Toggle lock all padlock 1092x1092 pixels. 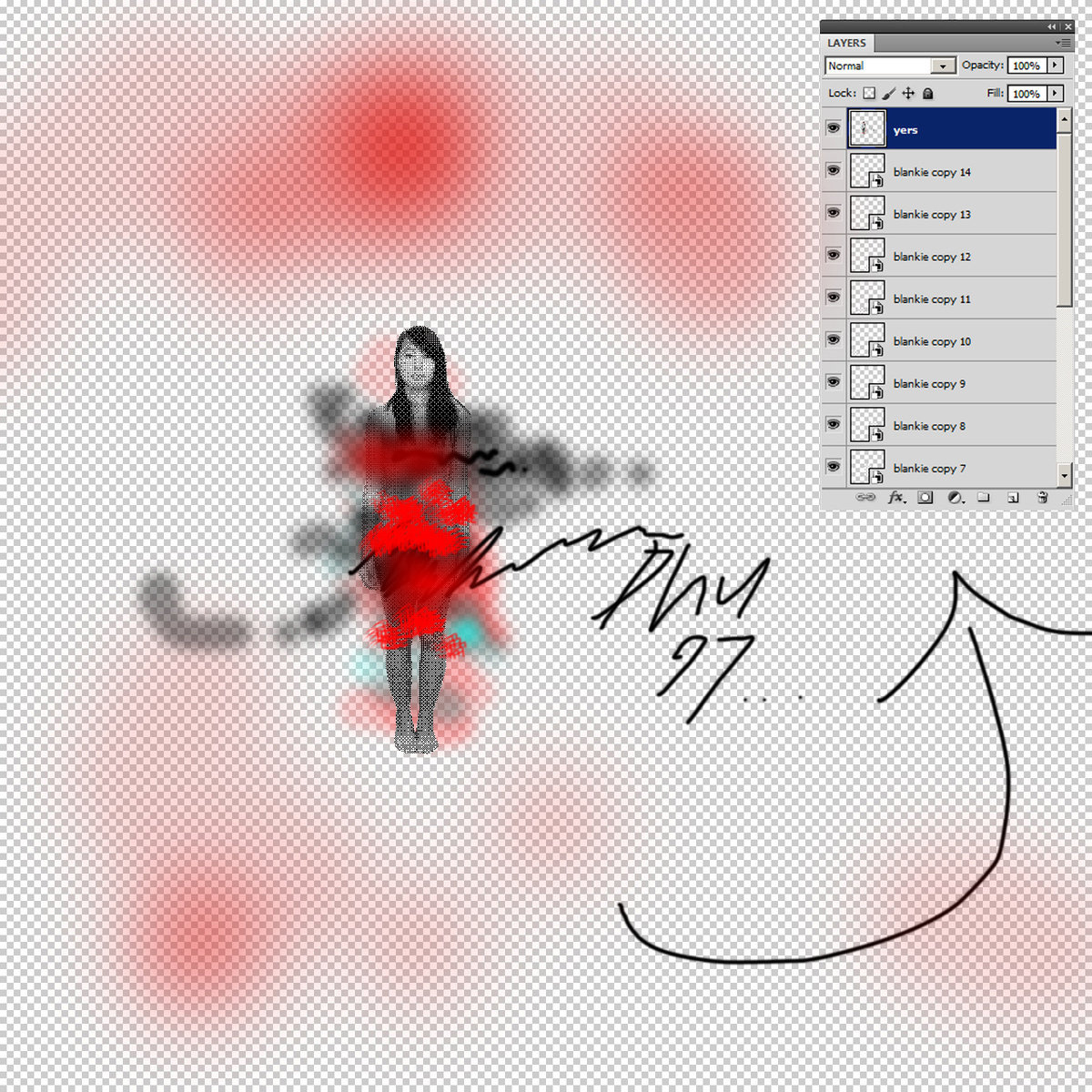click(x=927, y=94)
